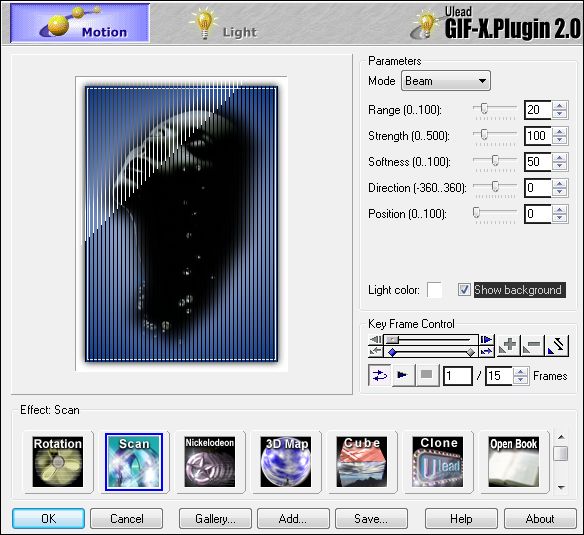584x535 pixels.
Task: Decrease the total Frames count with the down arrow
Action: (x=521, y=380)
